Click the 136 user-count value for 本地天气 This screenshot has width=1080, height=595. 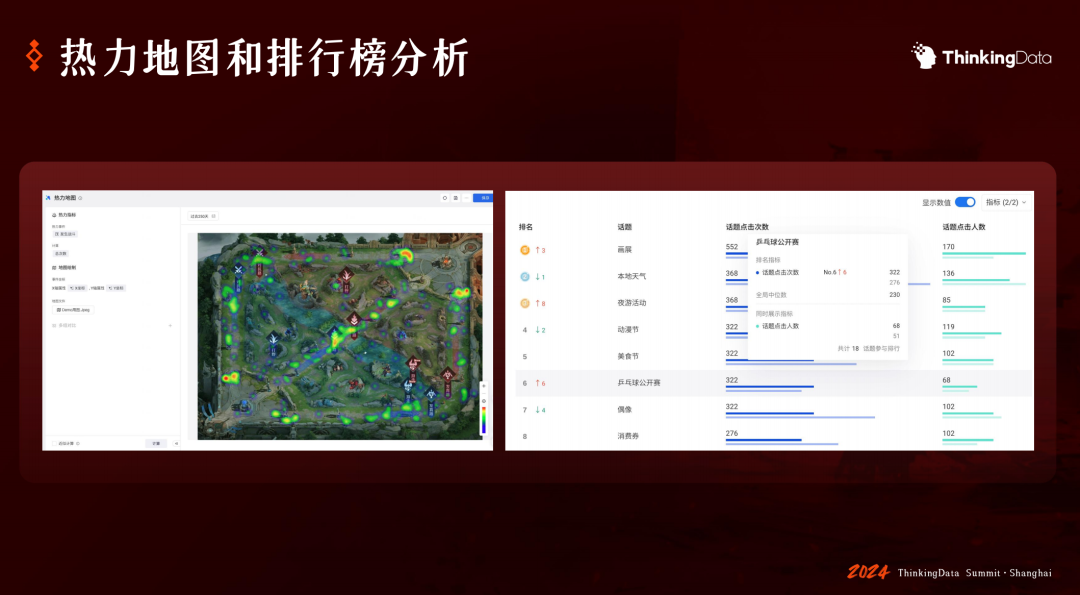click(x=948, y=273)
